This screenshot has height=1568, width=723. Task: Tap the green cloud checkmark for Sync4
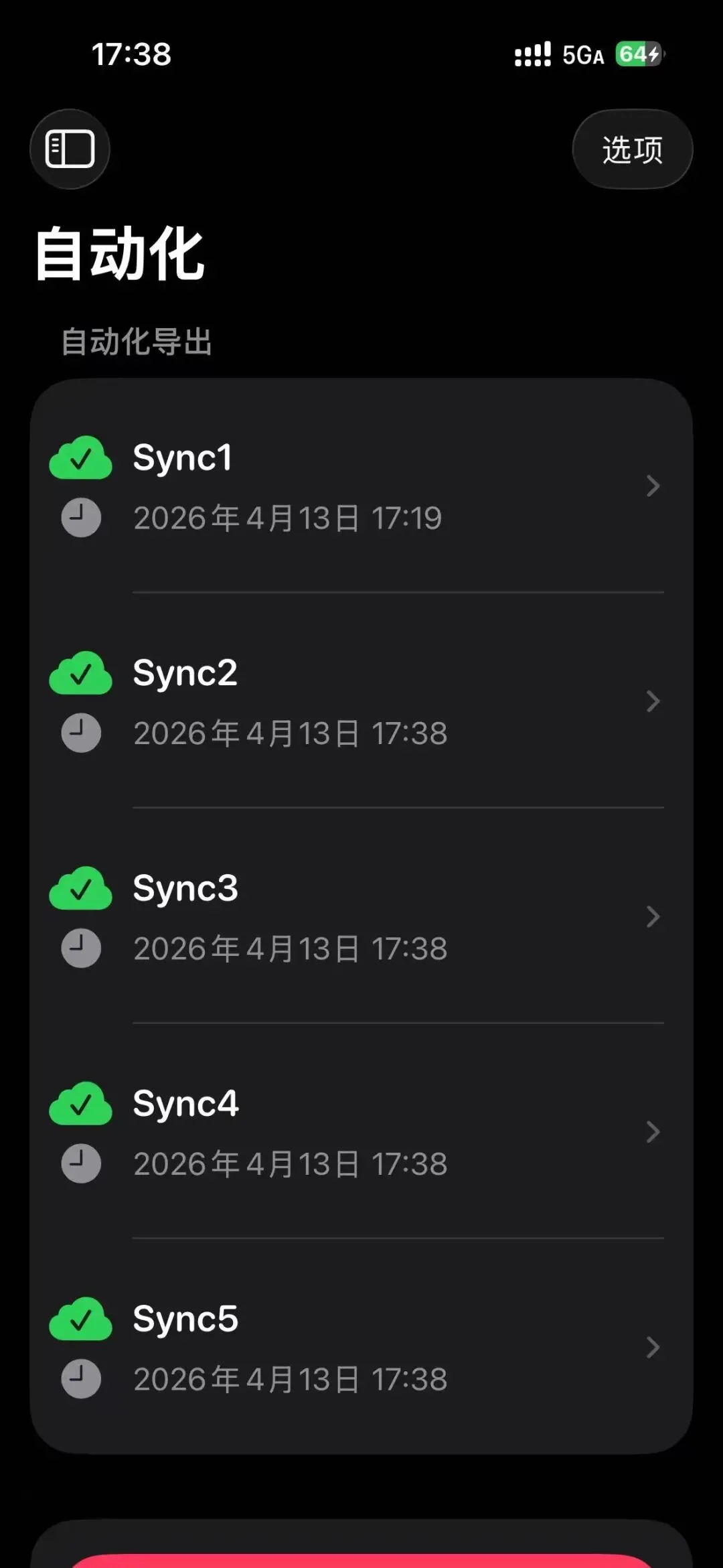coord(80,1104)
